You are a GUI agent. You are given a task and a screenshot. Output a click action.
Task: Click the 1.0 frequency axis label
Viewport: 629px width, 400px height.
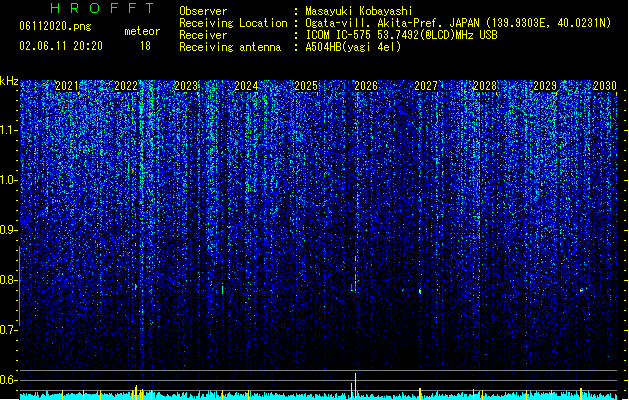point(8,180)
